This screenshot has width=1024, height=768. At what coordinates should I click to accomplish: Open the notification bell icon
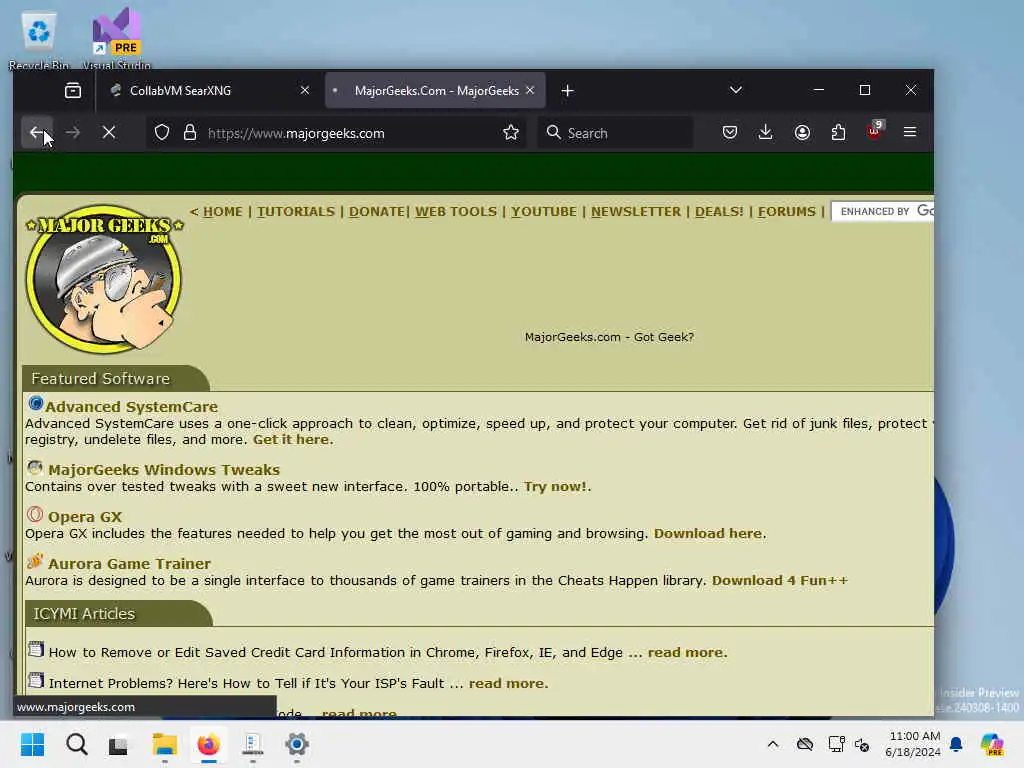click(x=956, y=744)
